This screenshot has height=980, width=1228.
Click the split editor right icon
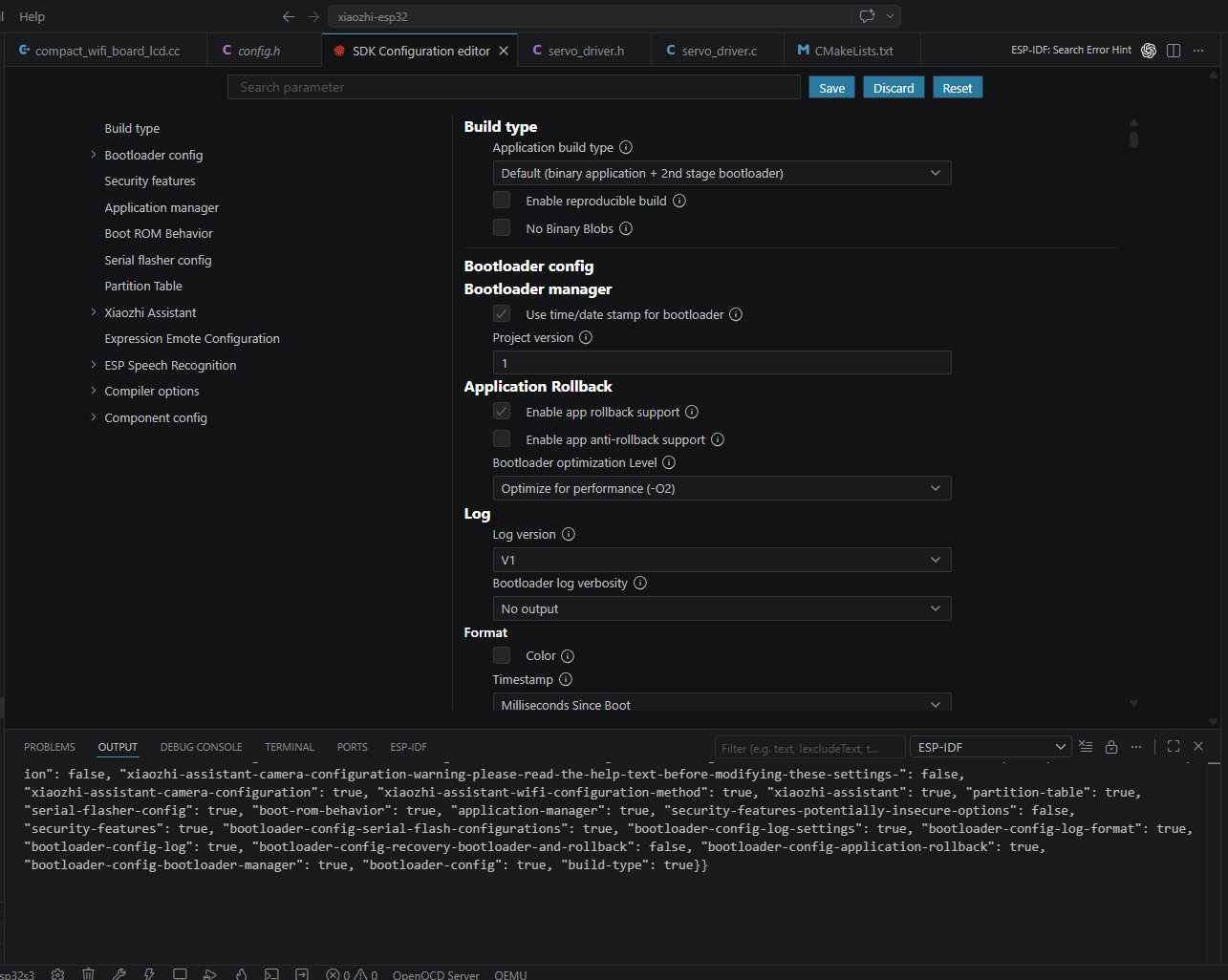pyautogui.click(x=1174, y=51)
